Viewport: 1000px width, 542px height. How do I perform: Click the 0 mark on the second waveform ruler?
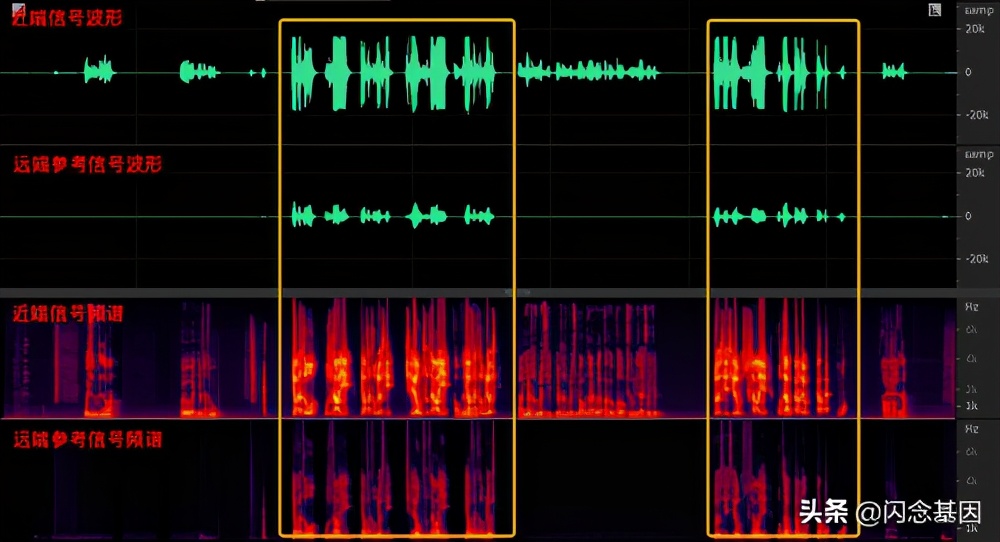(x=968, y=216)
